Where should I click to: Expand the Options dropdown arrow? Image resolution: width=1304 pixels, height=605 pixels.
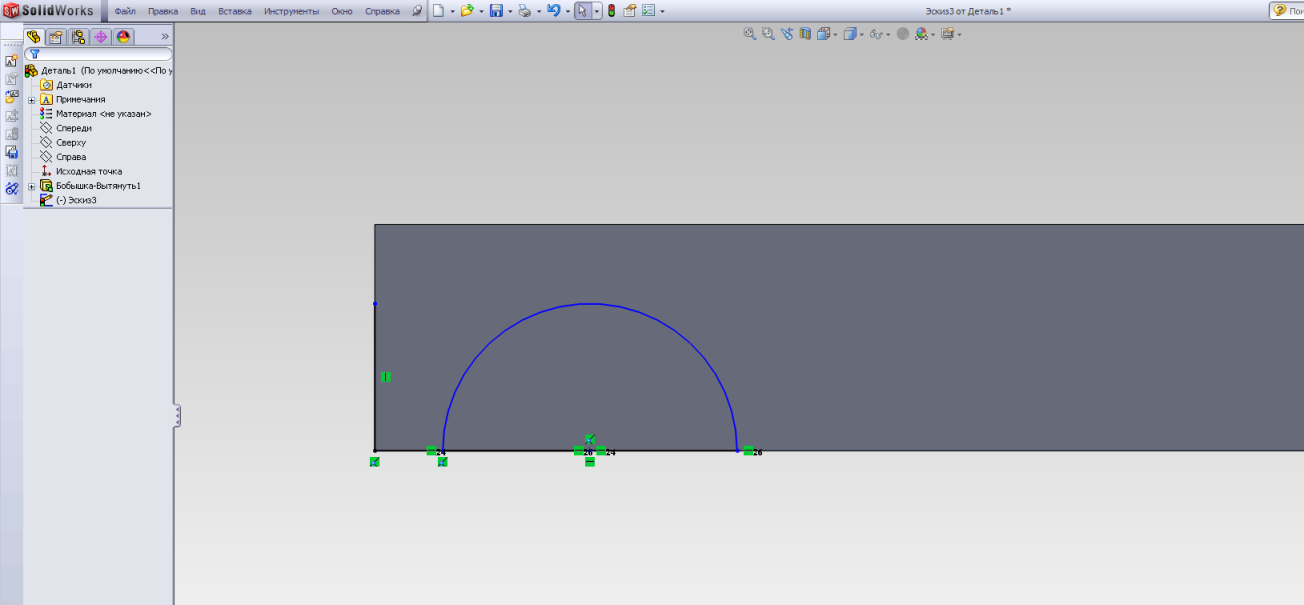[x=662, y=11]
